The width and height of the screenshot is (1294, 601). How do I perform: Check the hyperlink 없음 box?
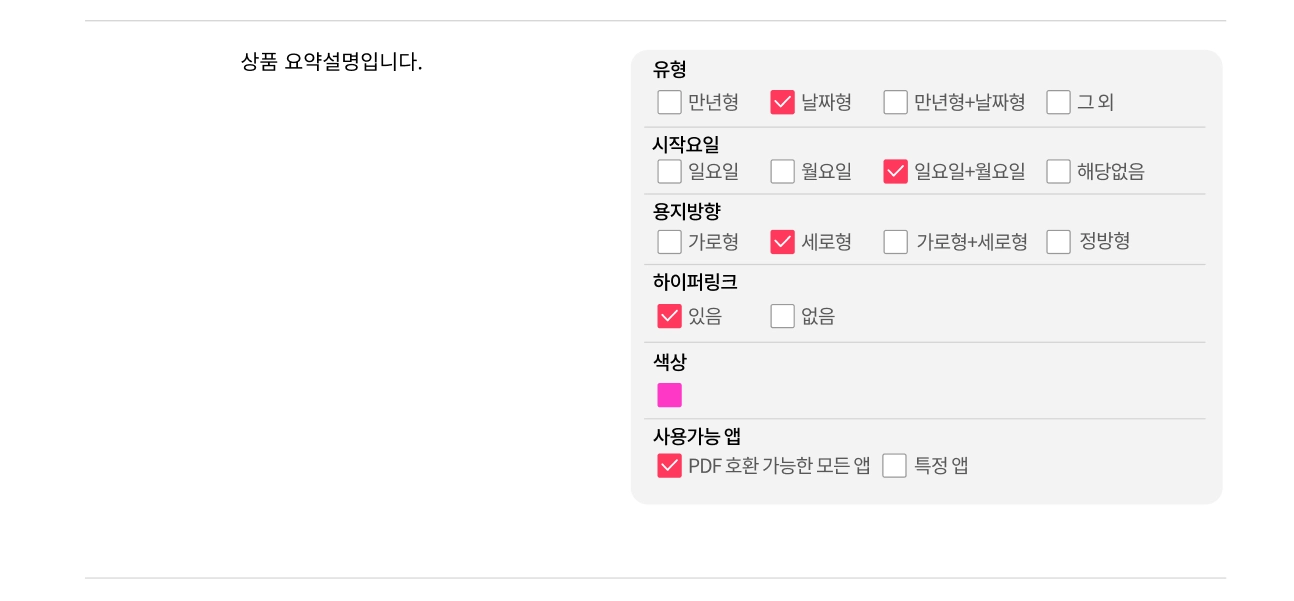782,316
